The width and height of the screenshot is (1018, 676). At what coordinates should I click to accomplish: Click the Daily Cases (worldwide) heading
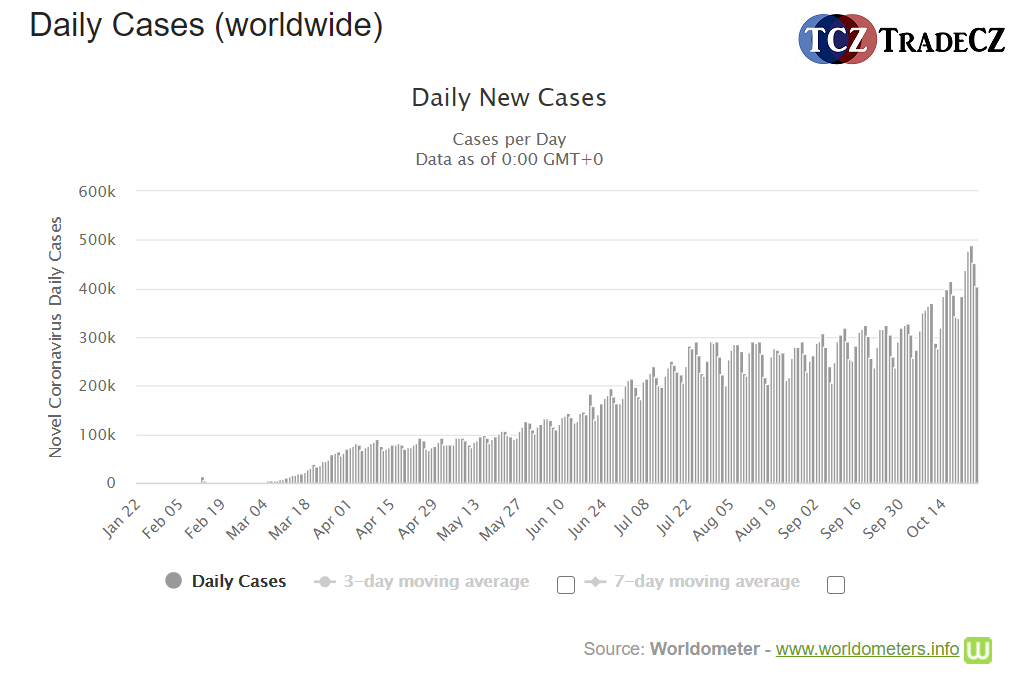[x=206, y=26]
